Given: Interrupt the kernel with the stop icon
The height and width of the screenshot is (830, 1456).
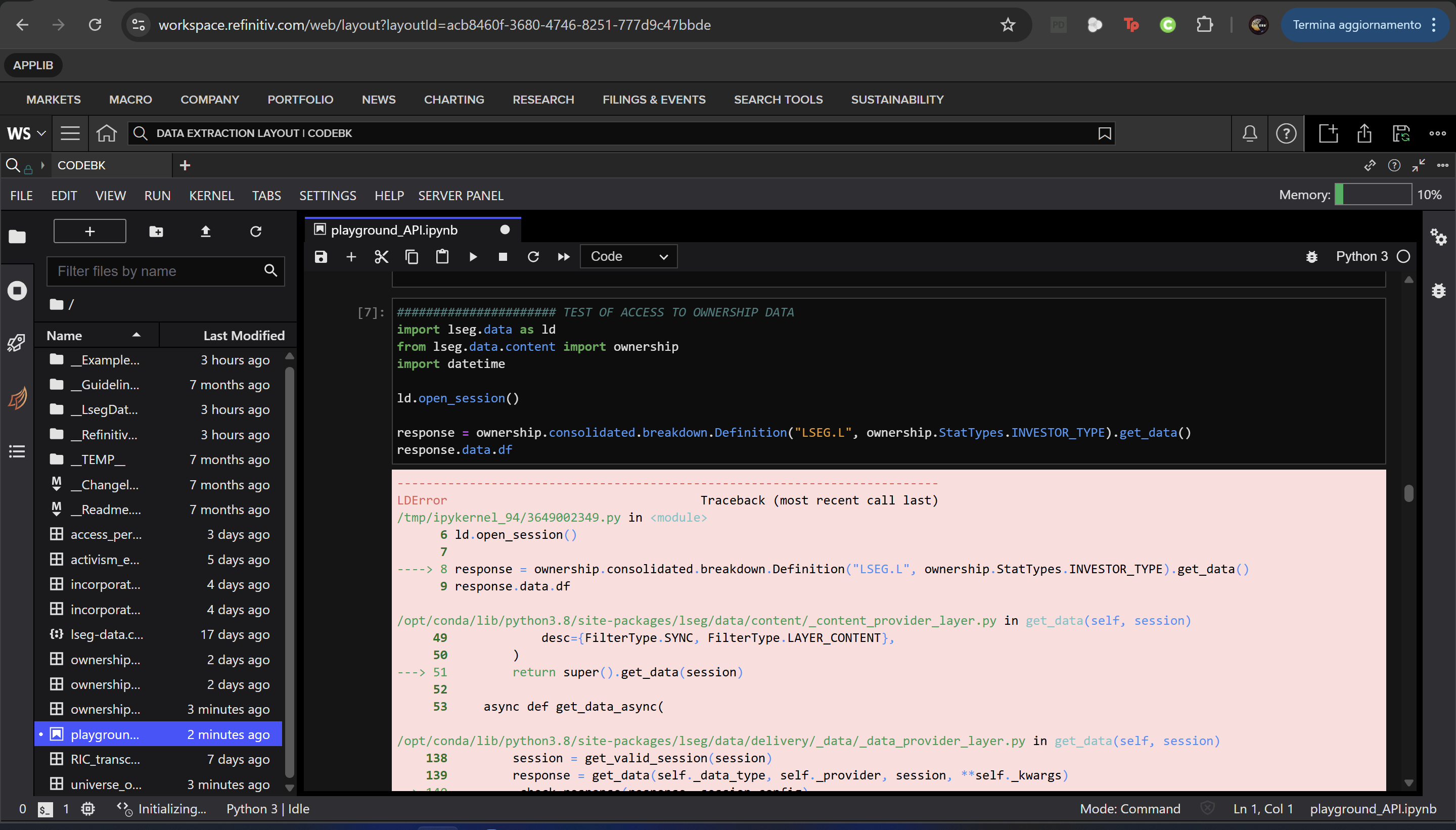Looking at the screenshot, I should coord(503,256).
